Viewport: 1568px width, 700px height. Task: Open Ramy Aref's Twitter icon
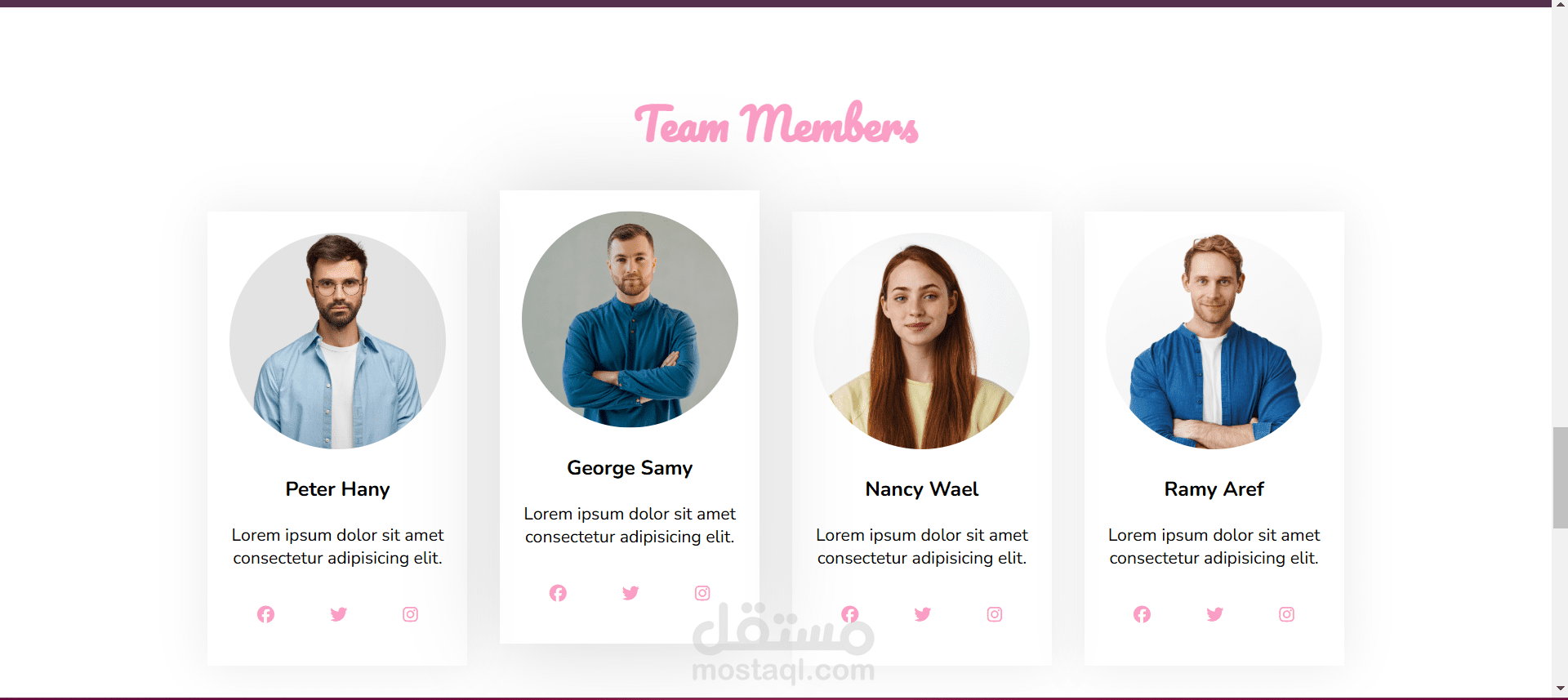(1214, 614)
